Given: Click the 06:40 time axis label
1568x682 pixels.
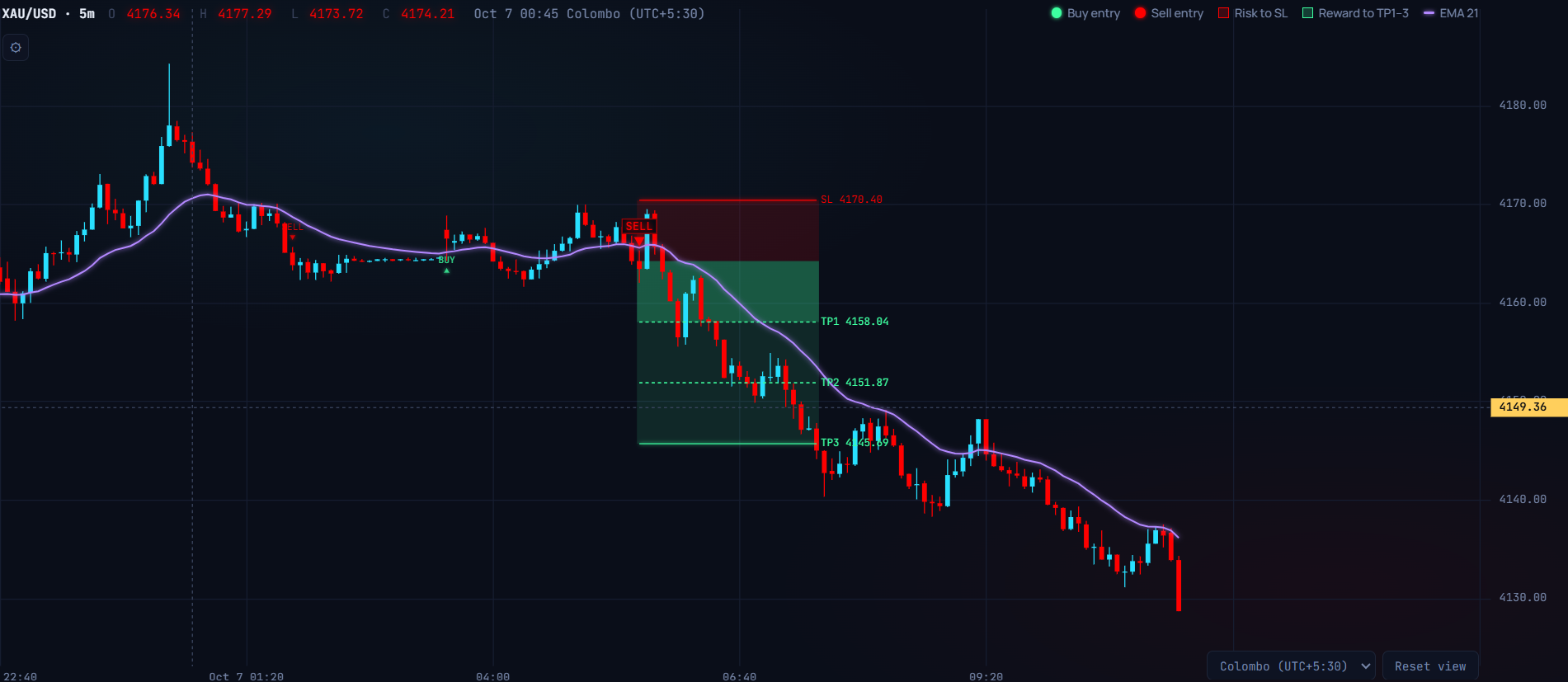Looking at the screenshot, I should point(739,676).
